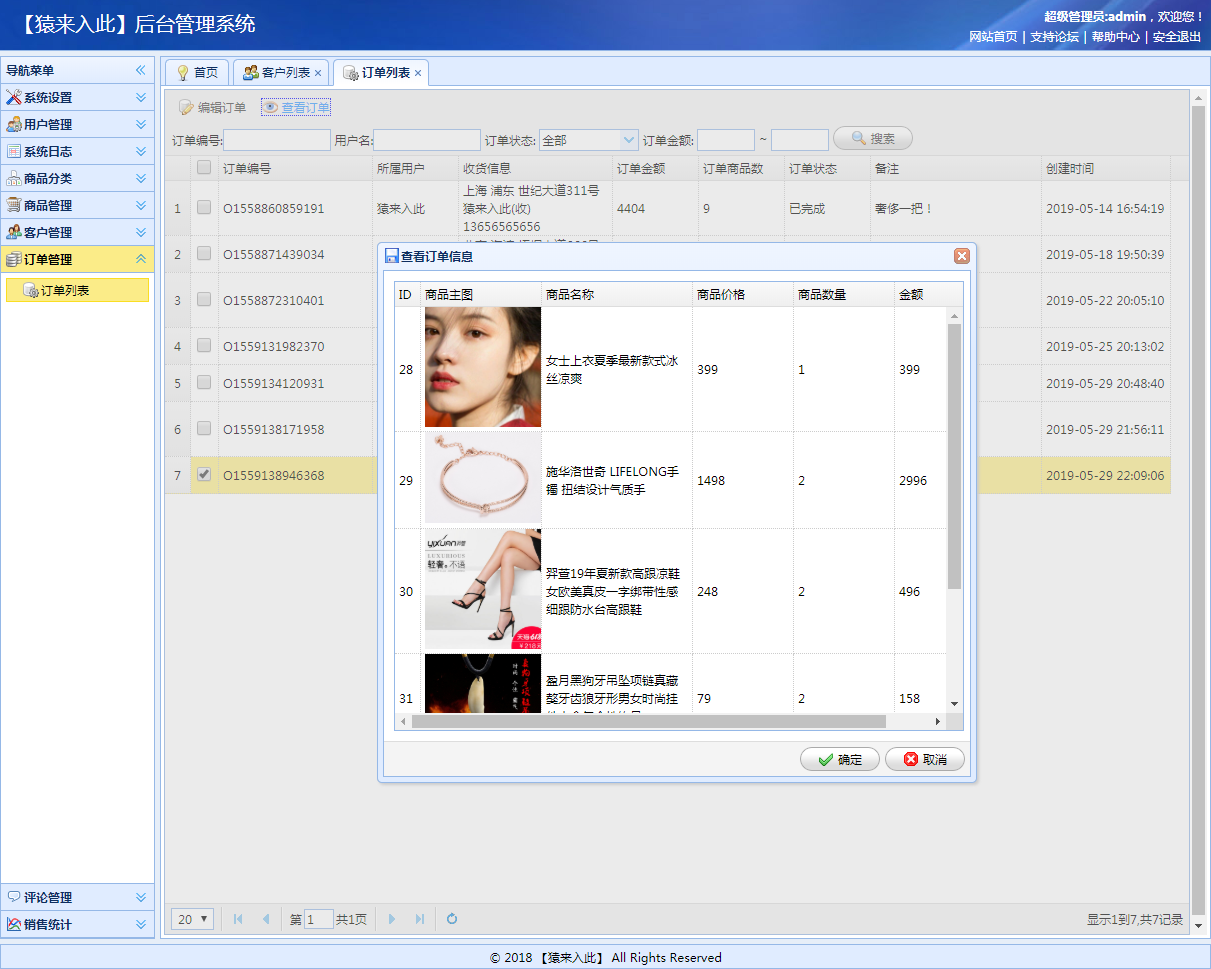
Task: Expand the 销售统计 accordion chevron
Action: (x=141, y=925)
